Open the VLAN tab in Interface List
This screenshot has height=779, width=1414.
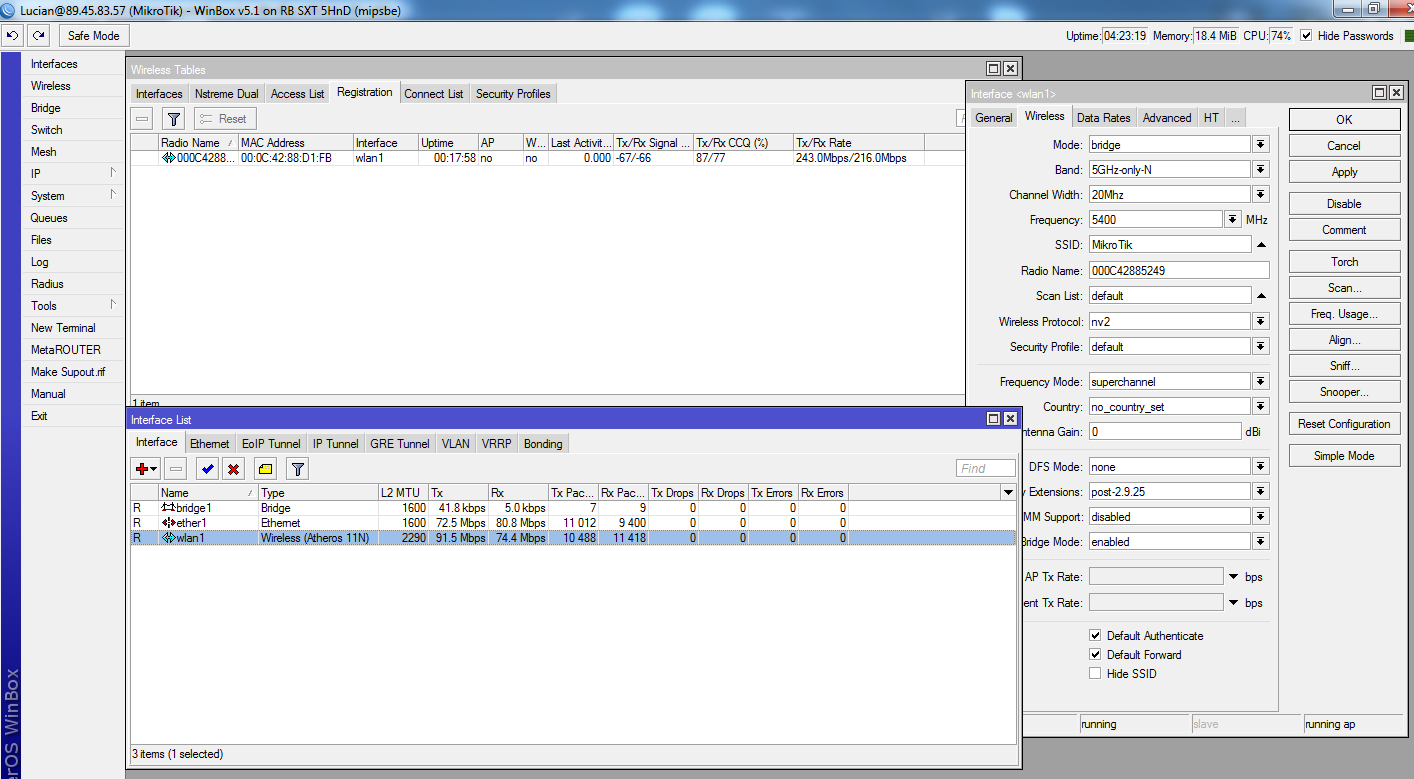pyautogui.click(x=456, y=444)
